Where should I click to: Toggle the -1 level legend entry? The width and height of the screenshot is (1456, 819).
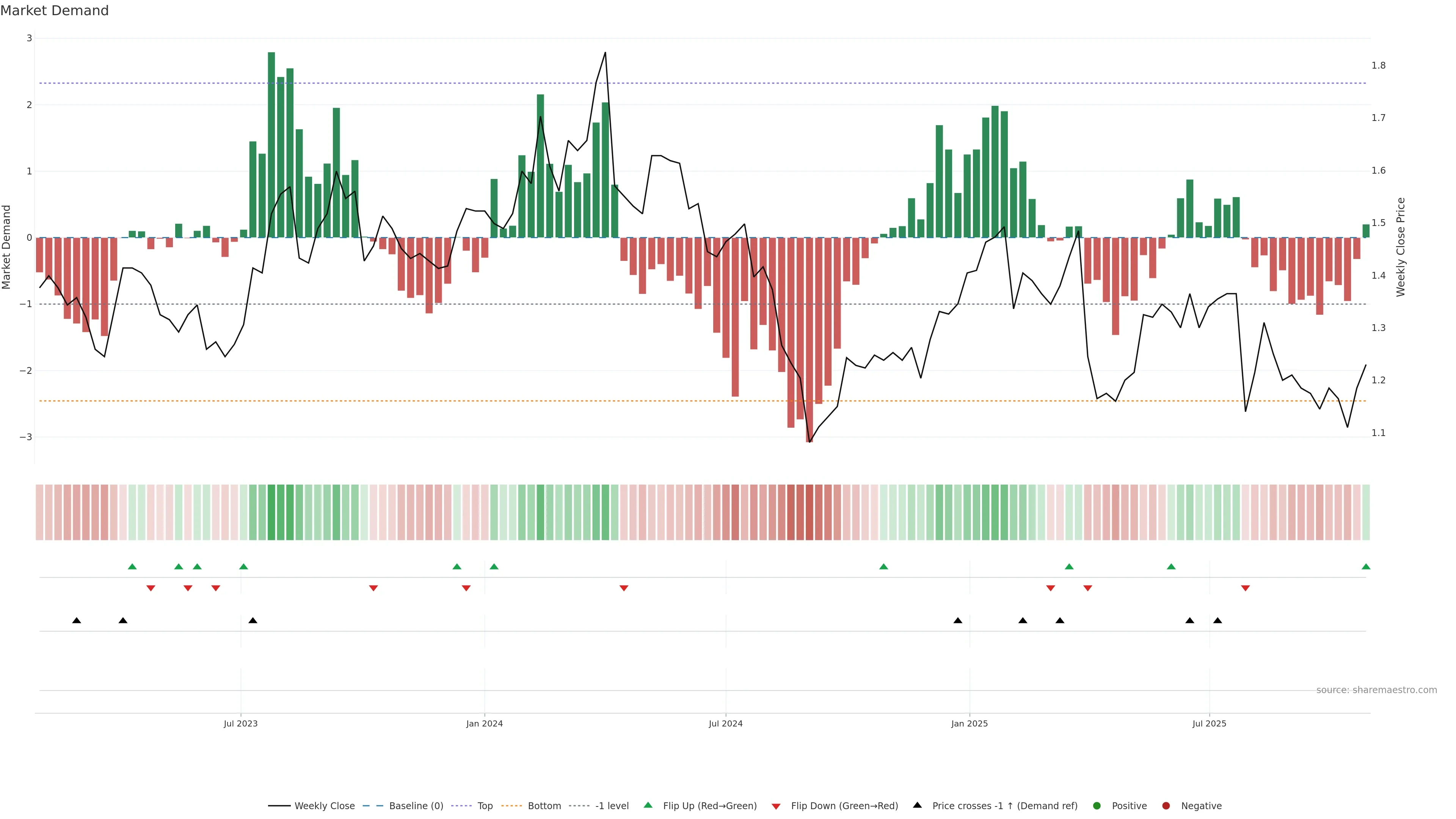click(612, 805)
